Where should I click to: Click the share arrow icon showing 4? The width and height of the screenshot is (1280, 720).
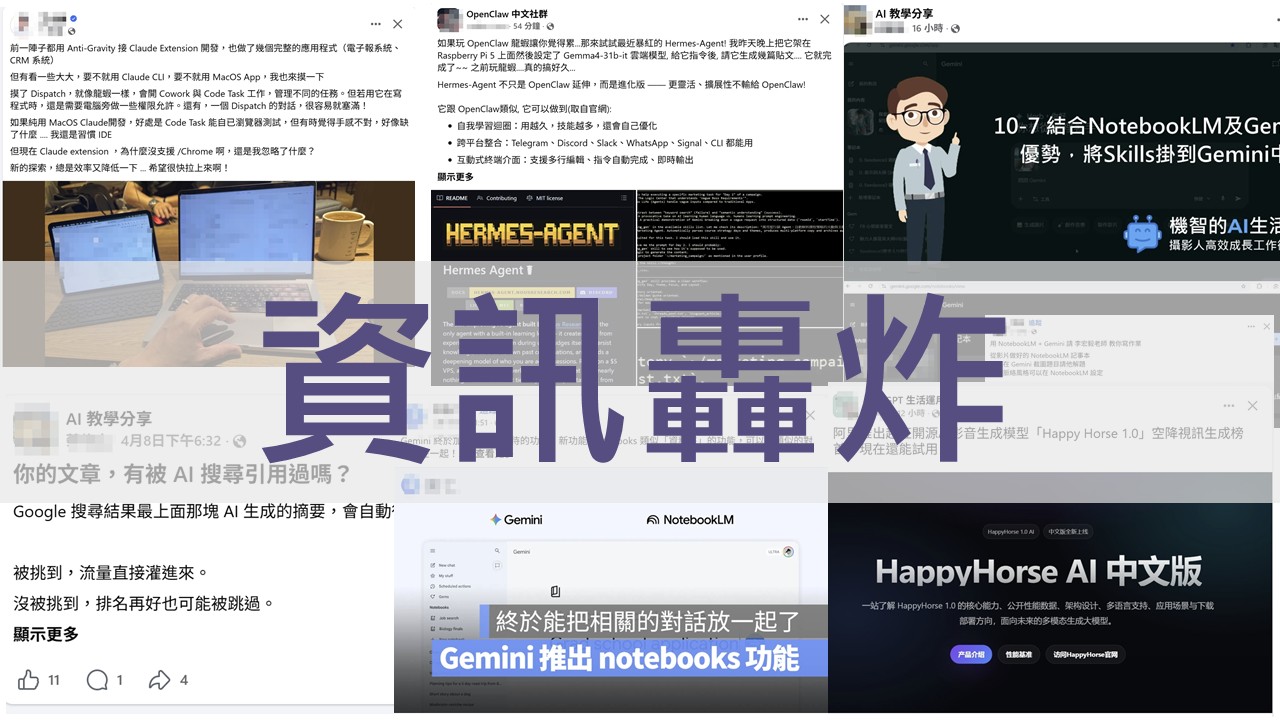[x=160, y=680]
